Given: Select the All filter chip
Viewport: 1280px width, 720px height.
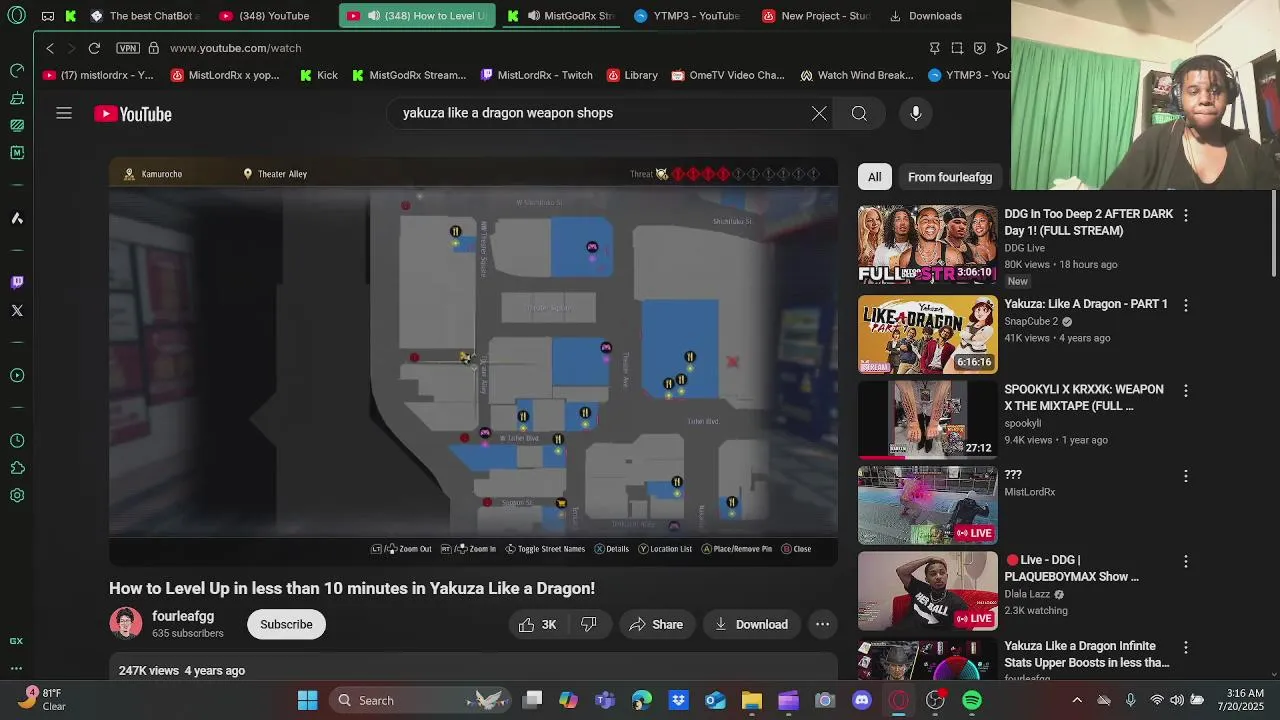Looking at the screenshot, I should 875,177.
